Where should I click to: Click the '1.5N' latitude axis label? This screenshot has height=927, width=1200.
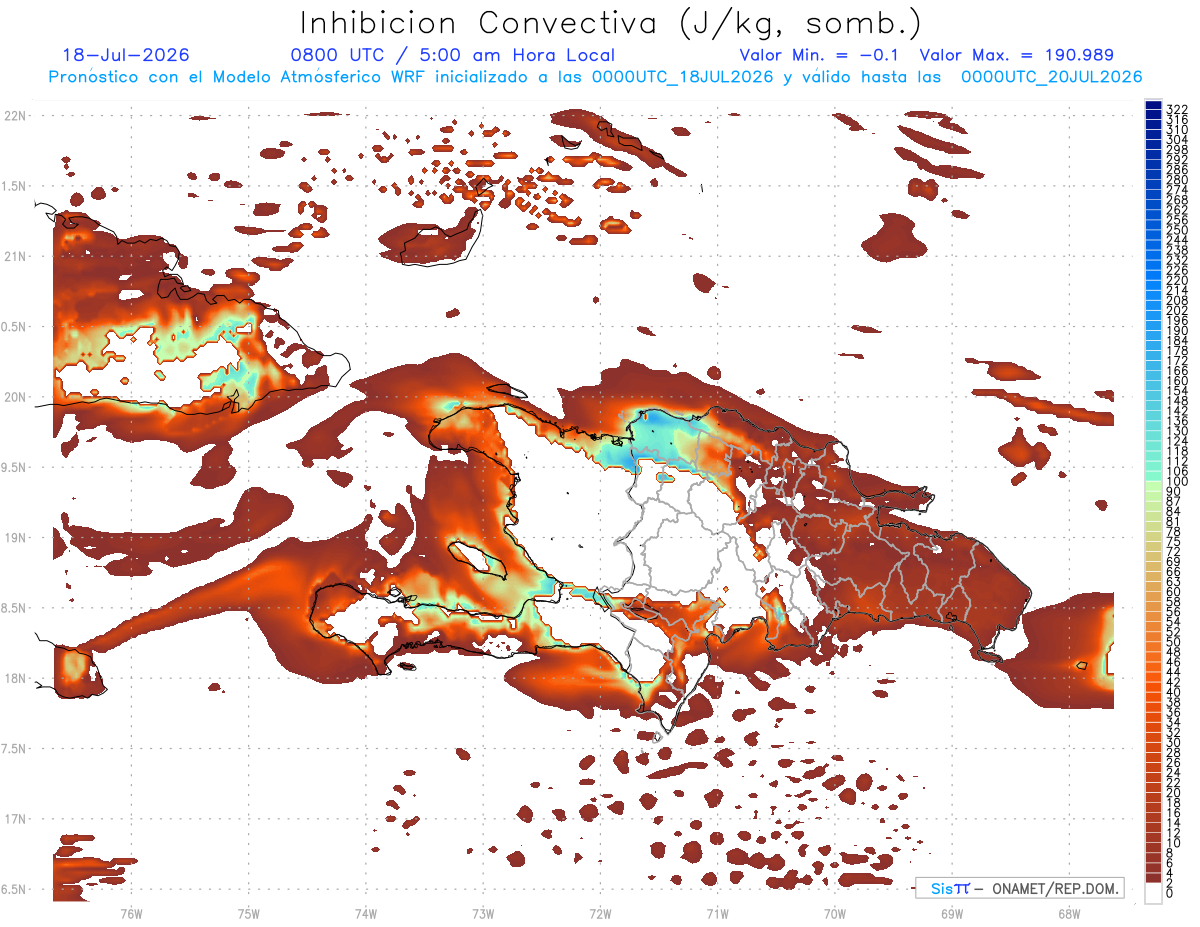(x=15, y=186)
